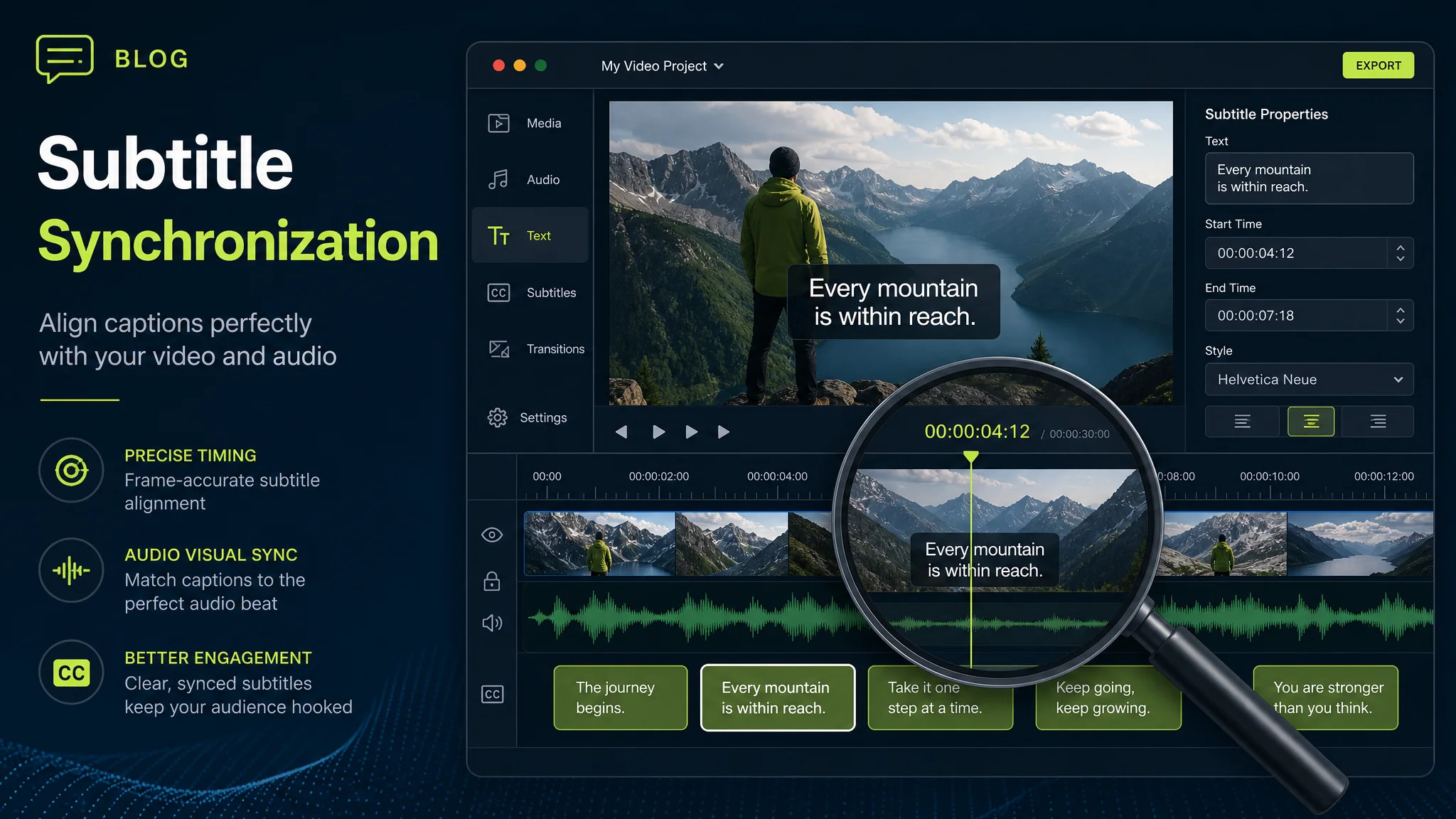Click the green playhead marker on the timeline
Screen dimensions: 1456x819
(970, 457)
